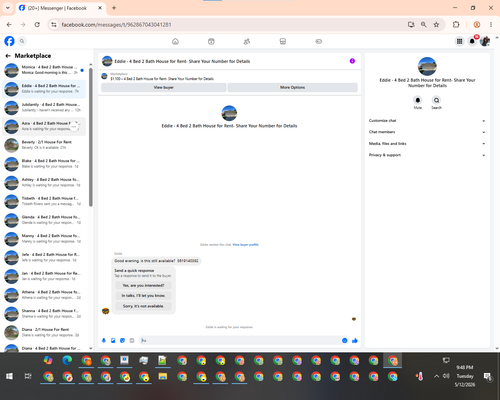Open Monica conversation in list

tap(44, 70)
